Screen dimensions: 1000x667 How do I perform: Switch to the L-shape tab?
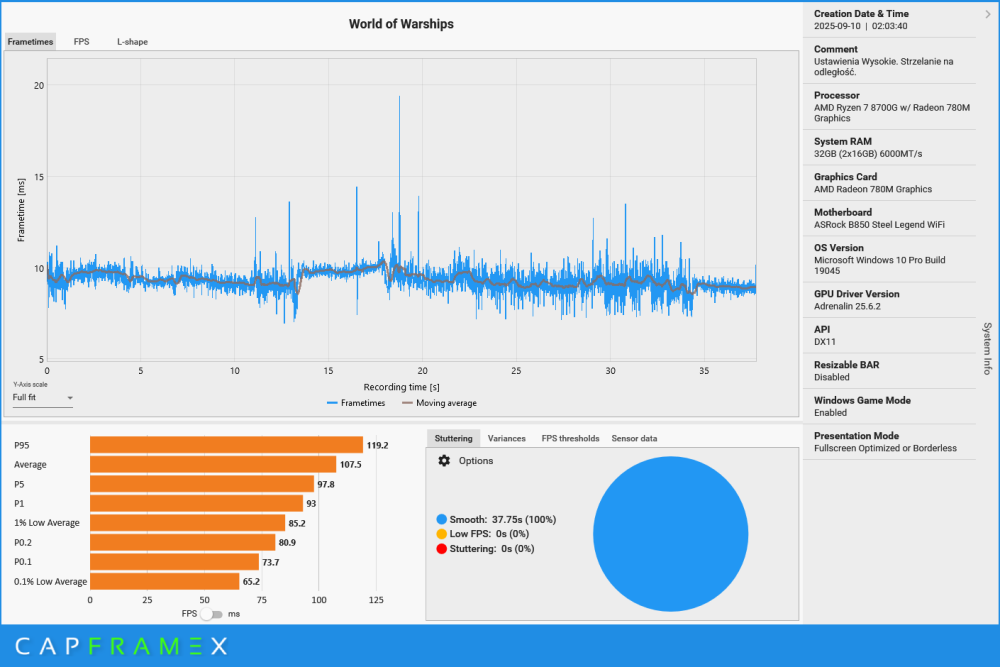point(132,41)
